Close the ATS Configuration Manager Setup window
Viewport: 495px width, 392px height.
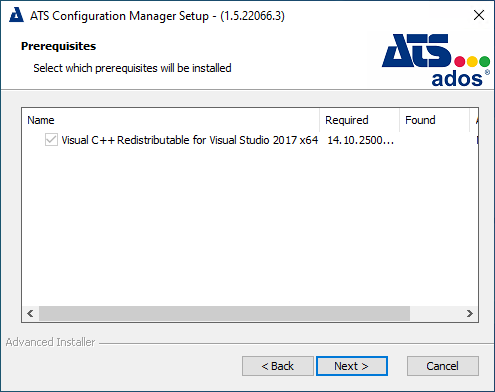479,15
